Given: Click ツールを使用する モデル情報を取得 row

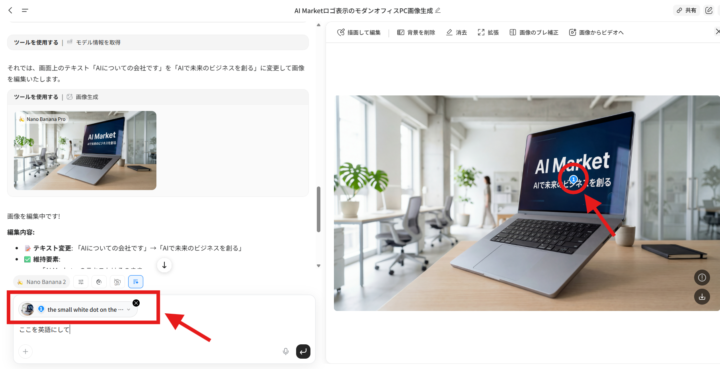Looking at the screenshot, I should (x=158, y=42).
